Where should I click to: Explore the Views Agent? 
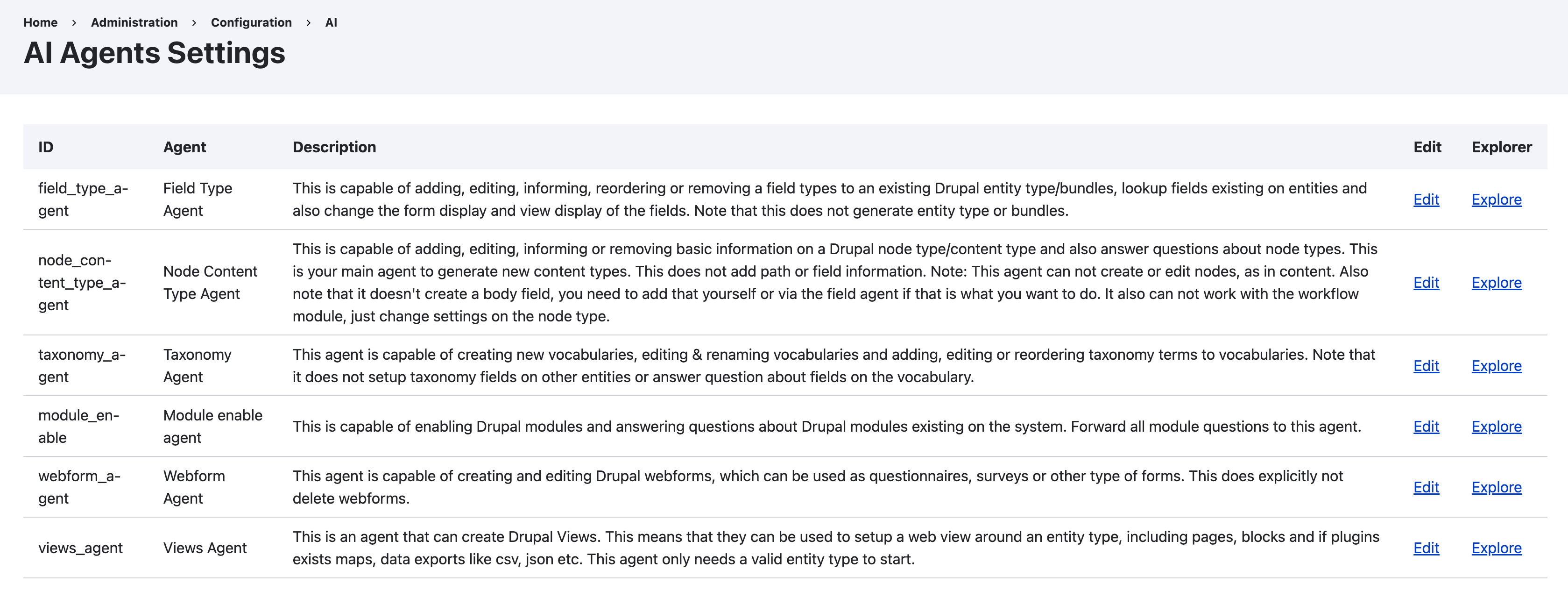(x=1496, y=548)
